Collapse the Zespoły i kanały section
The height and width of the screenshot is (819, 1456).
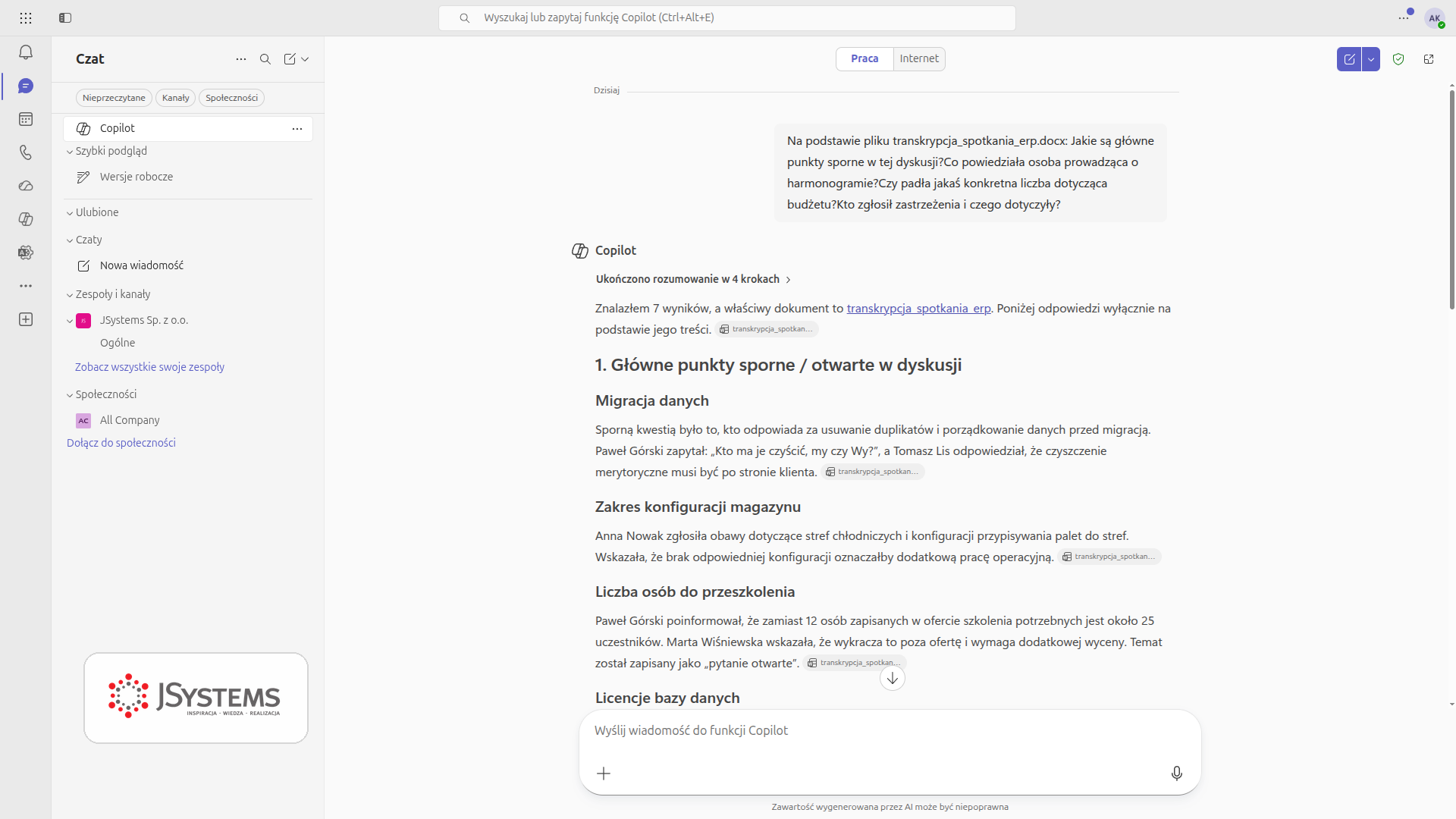70,295
